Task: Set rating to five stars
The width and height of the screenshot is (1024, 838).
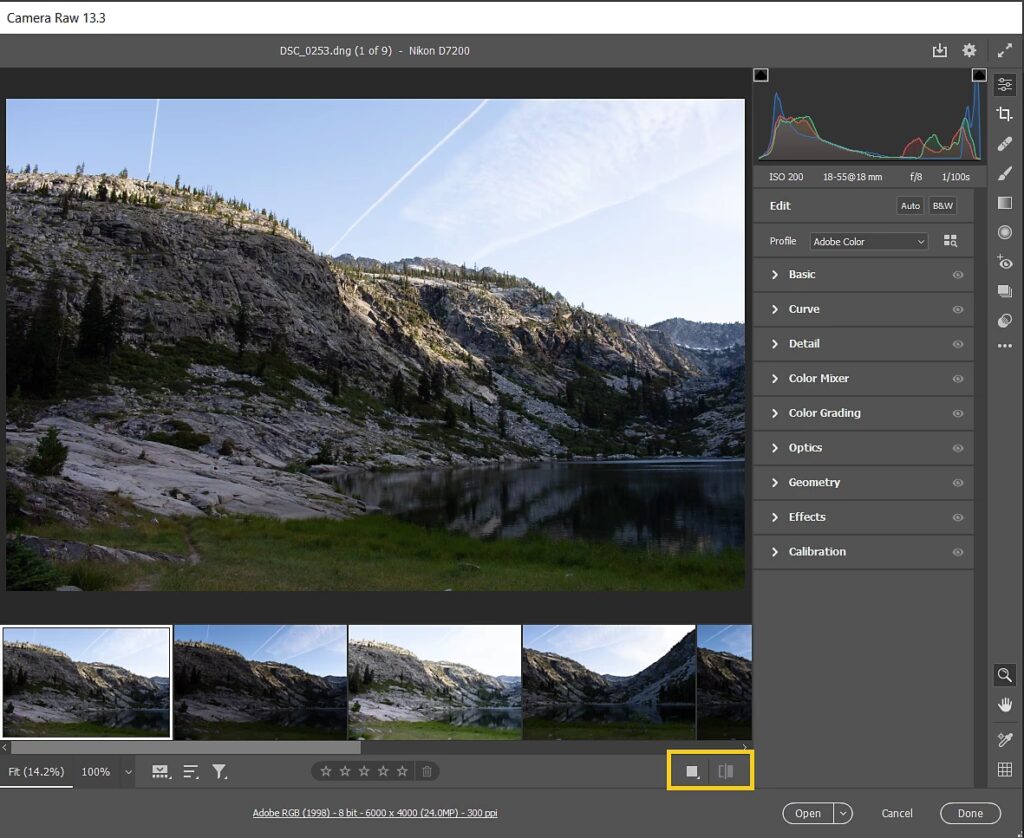Action: coord(402,771)
